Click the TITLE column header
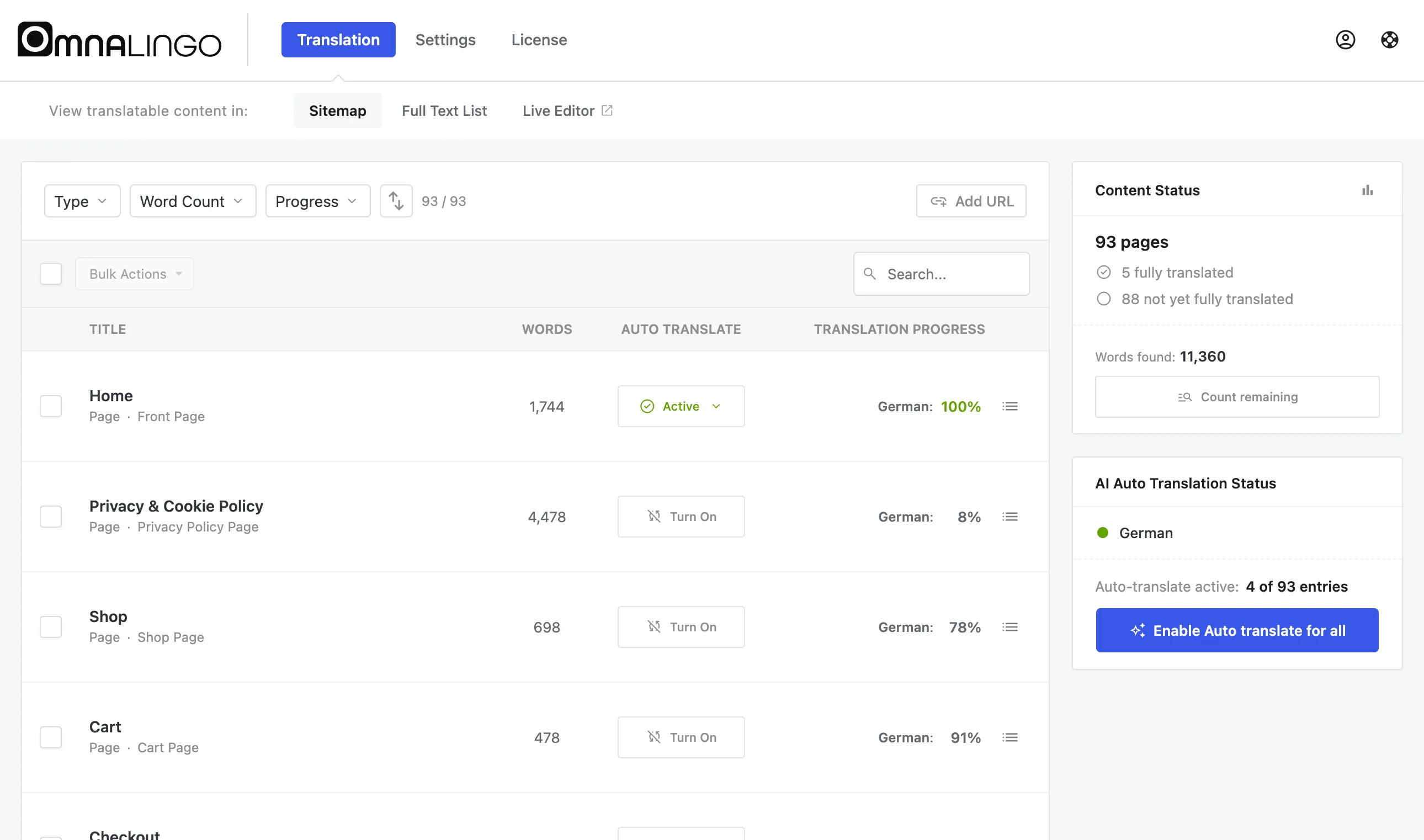 [x=108, y=329]
